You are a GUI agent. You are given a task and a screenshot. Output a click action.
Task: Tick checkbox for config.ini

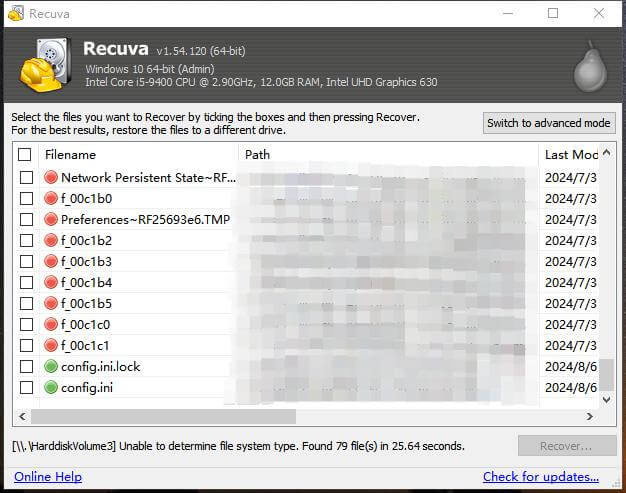[26, 388]
